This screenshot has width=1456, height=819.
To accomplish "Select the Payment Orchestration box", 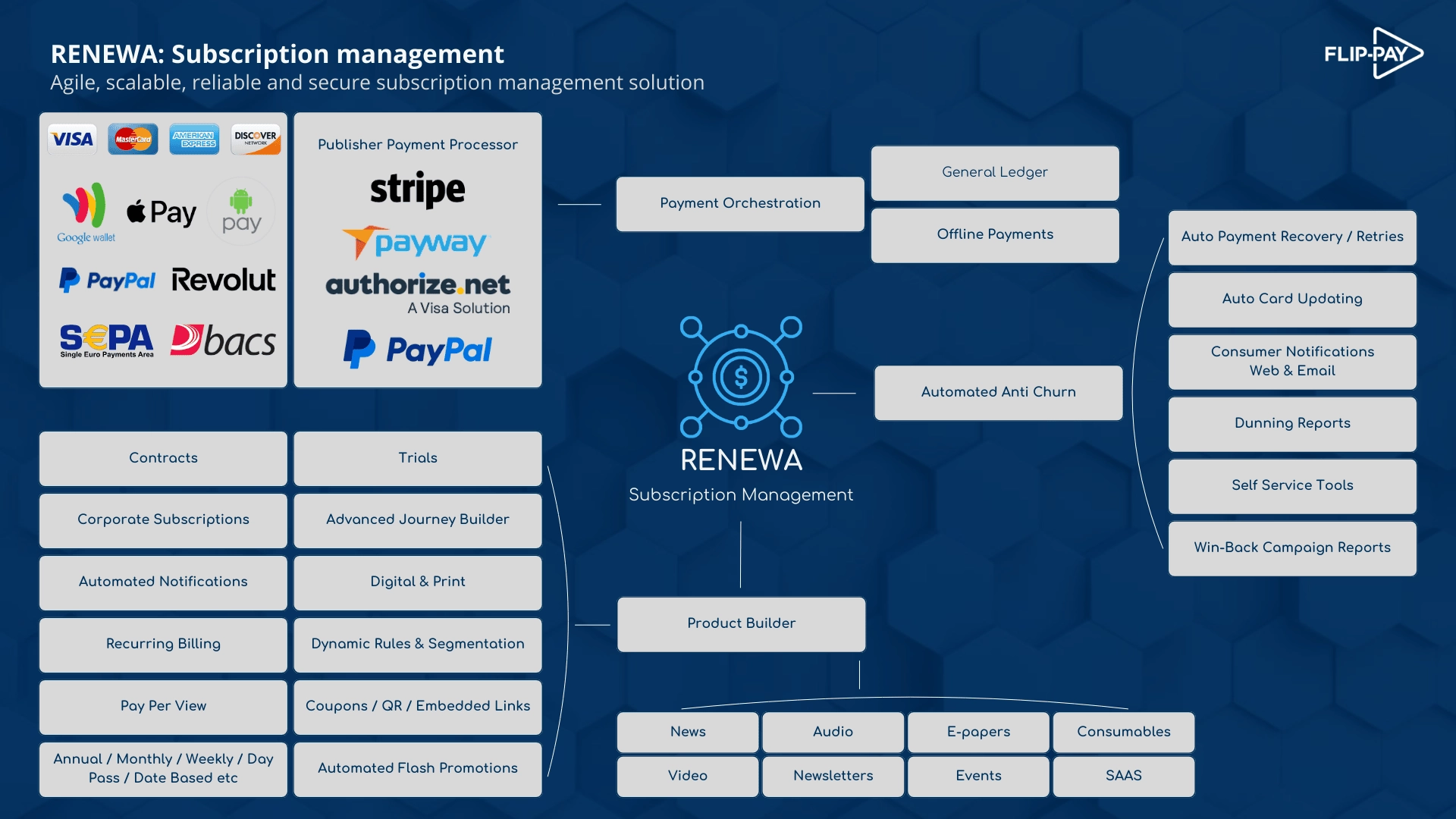I will coord(740,204).
